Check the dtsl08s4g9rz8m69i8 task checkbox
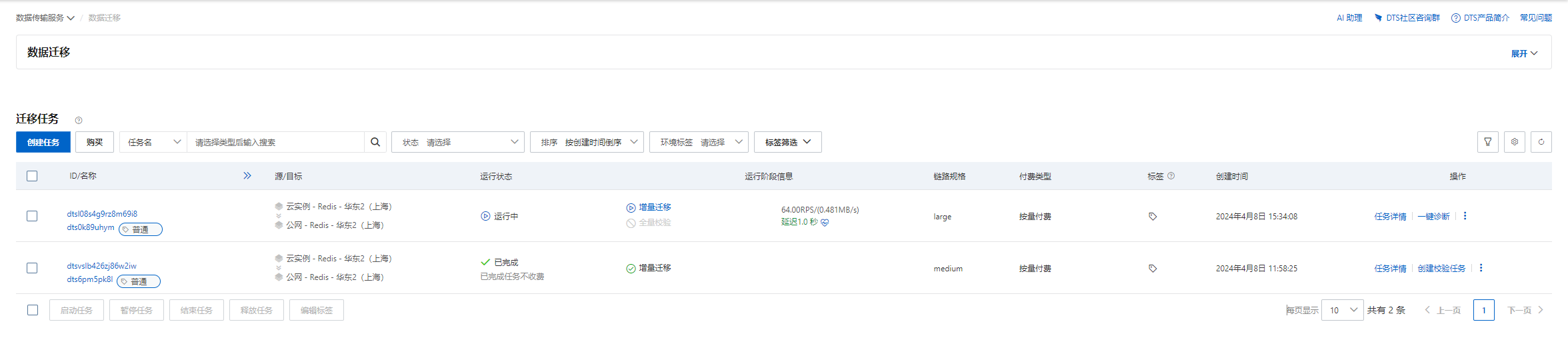 pyautogui.click(x=32, y=216)
